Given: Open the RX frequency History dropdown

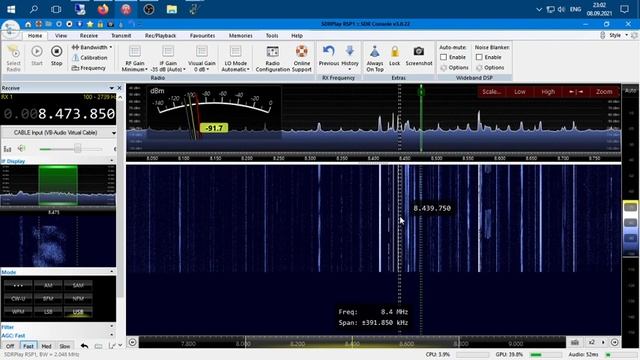Looking at the screenshot, I should pyautogui.click(x=350, y=57).
